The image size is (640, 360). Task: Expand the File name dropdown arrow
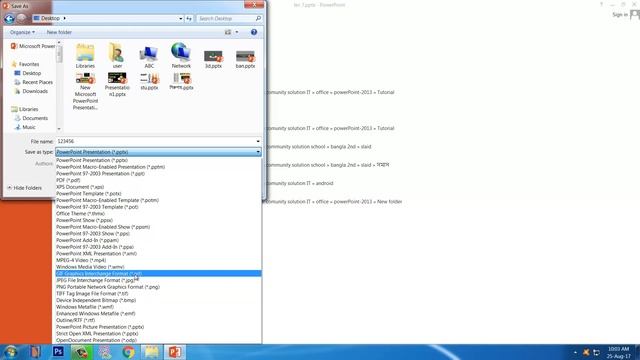(258, 141)
